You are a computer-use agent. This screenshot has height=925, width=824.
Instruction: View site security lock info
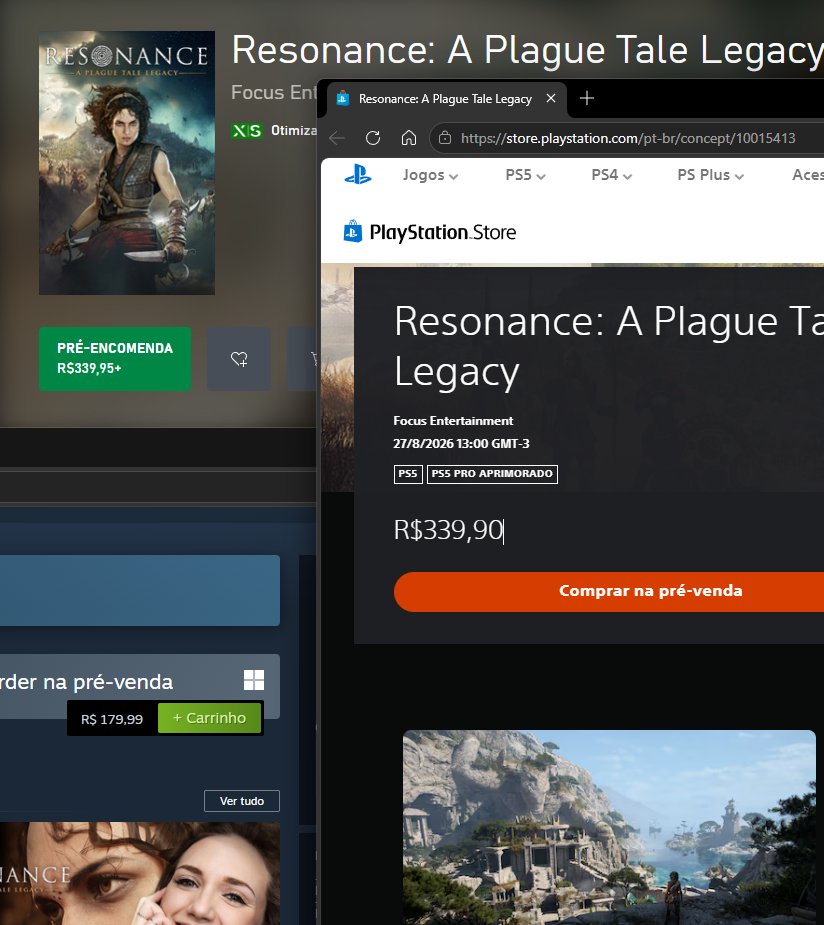[x=445, y=138]
